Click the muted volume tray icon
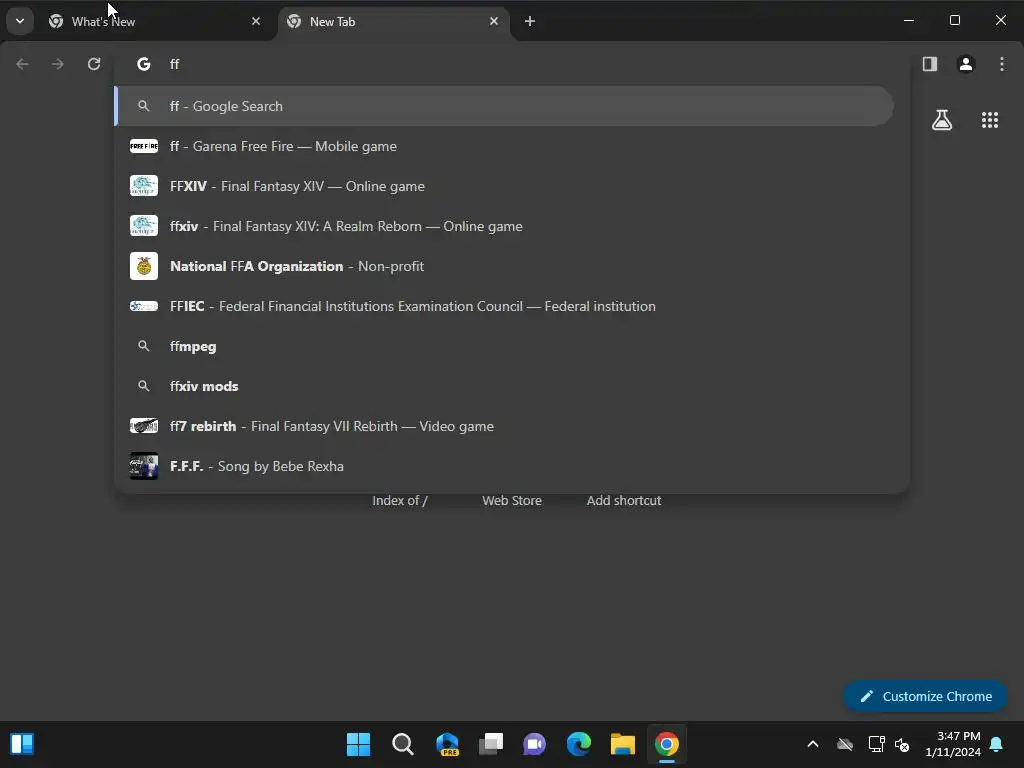 pyautogui.click(x=902, y=744)
